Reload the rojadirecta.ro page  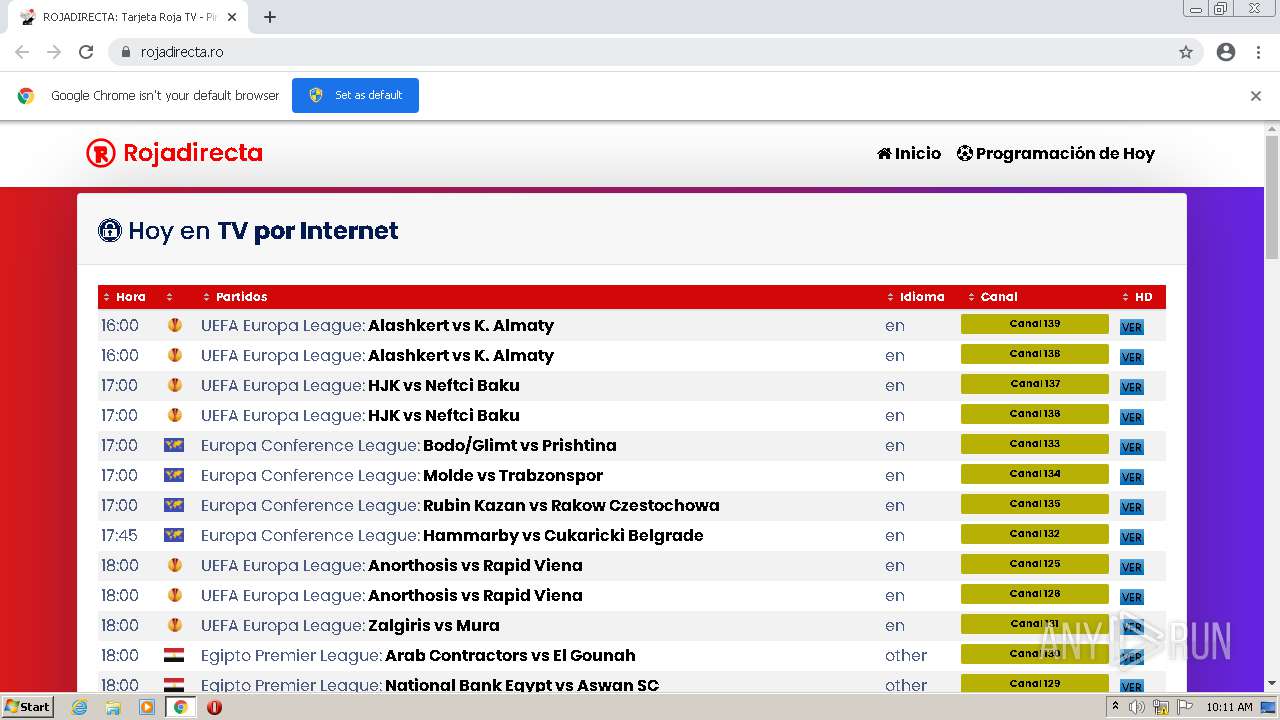coord(86,52)
